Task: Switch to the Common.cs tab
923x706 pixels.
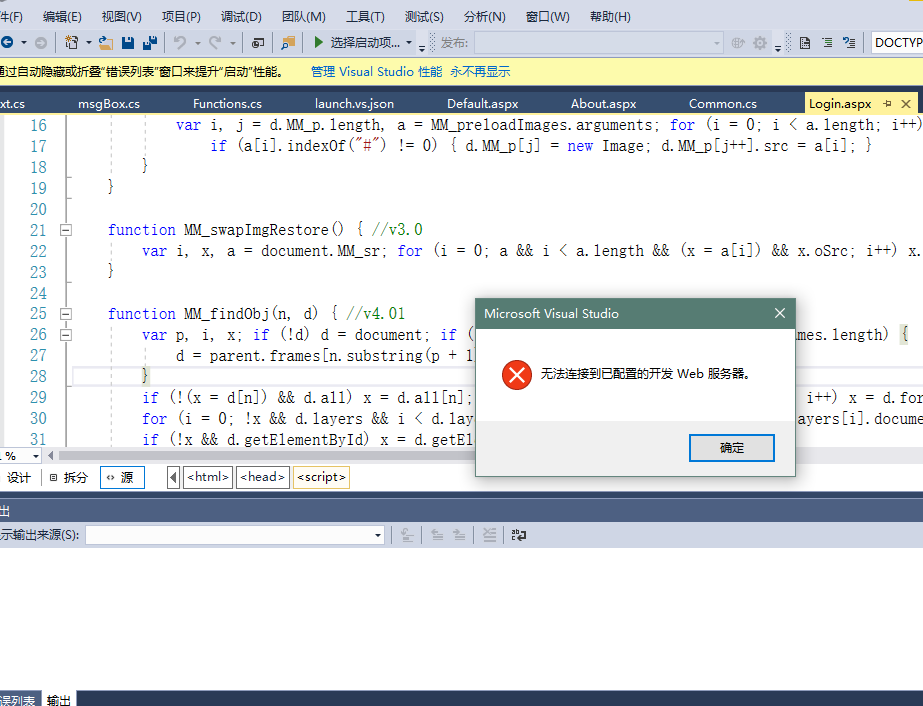Action: point(723,104)
